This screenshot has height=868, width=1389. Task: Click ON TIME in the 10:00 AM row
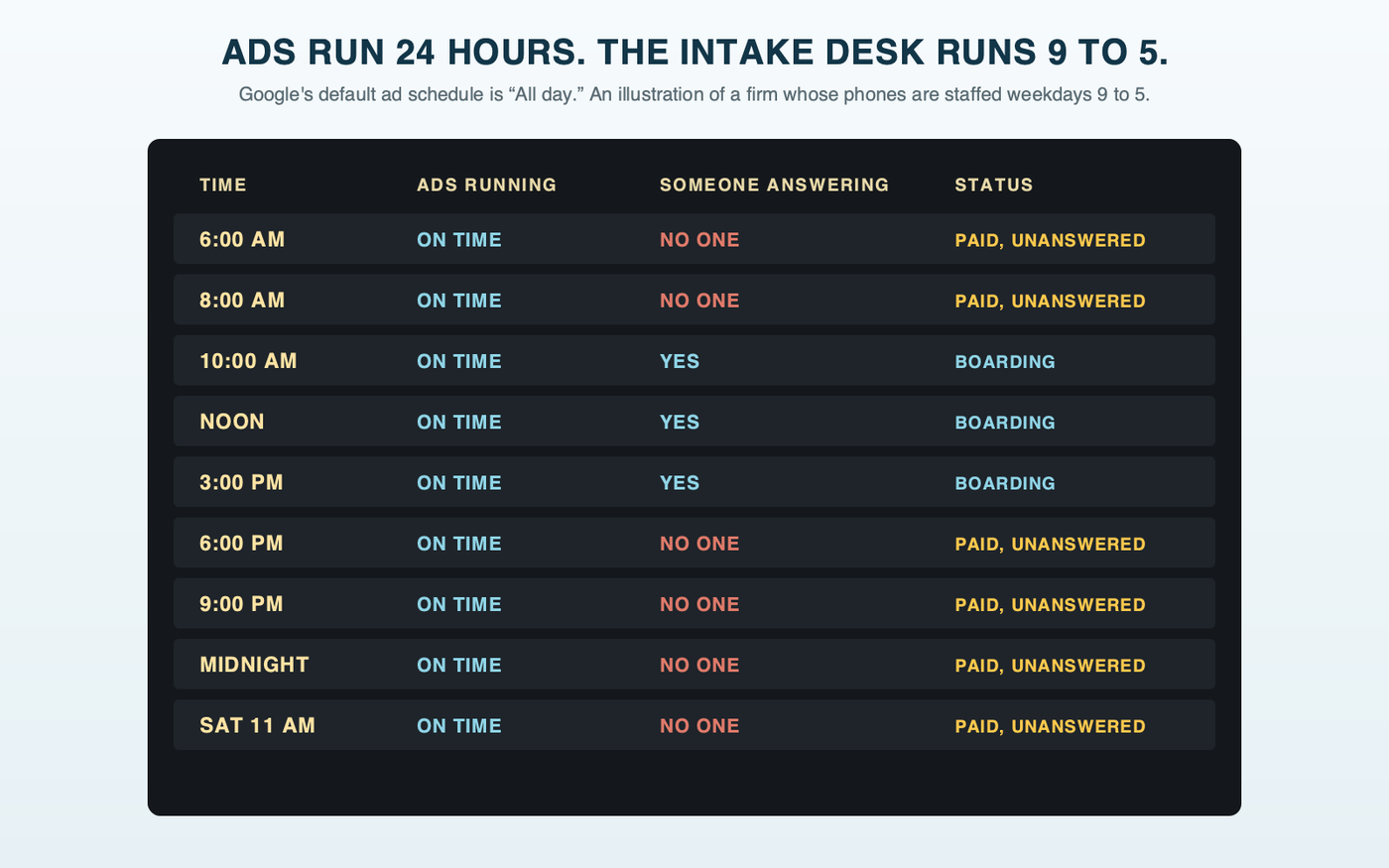(459, 361)
